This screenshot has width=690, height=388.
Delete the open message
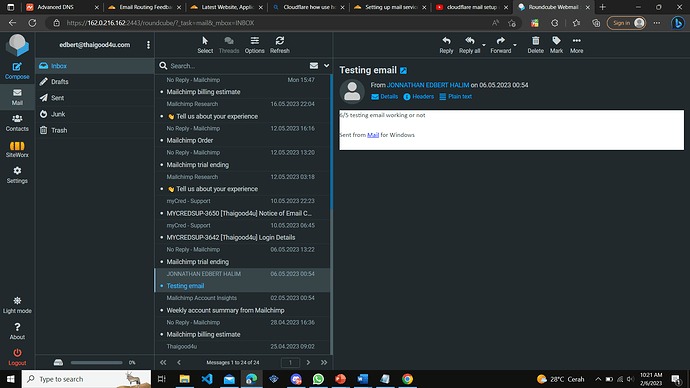tap(536, 45)
